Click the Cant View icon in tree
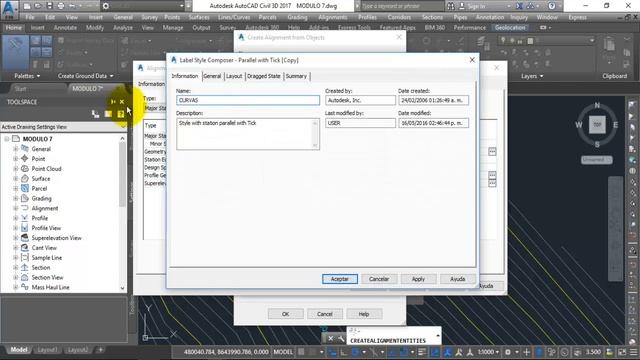 (x=24, y=247)
